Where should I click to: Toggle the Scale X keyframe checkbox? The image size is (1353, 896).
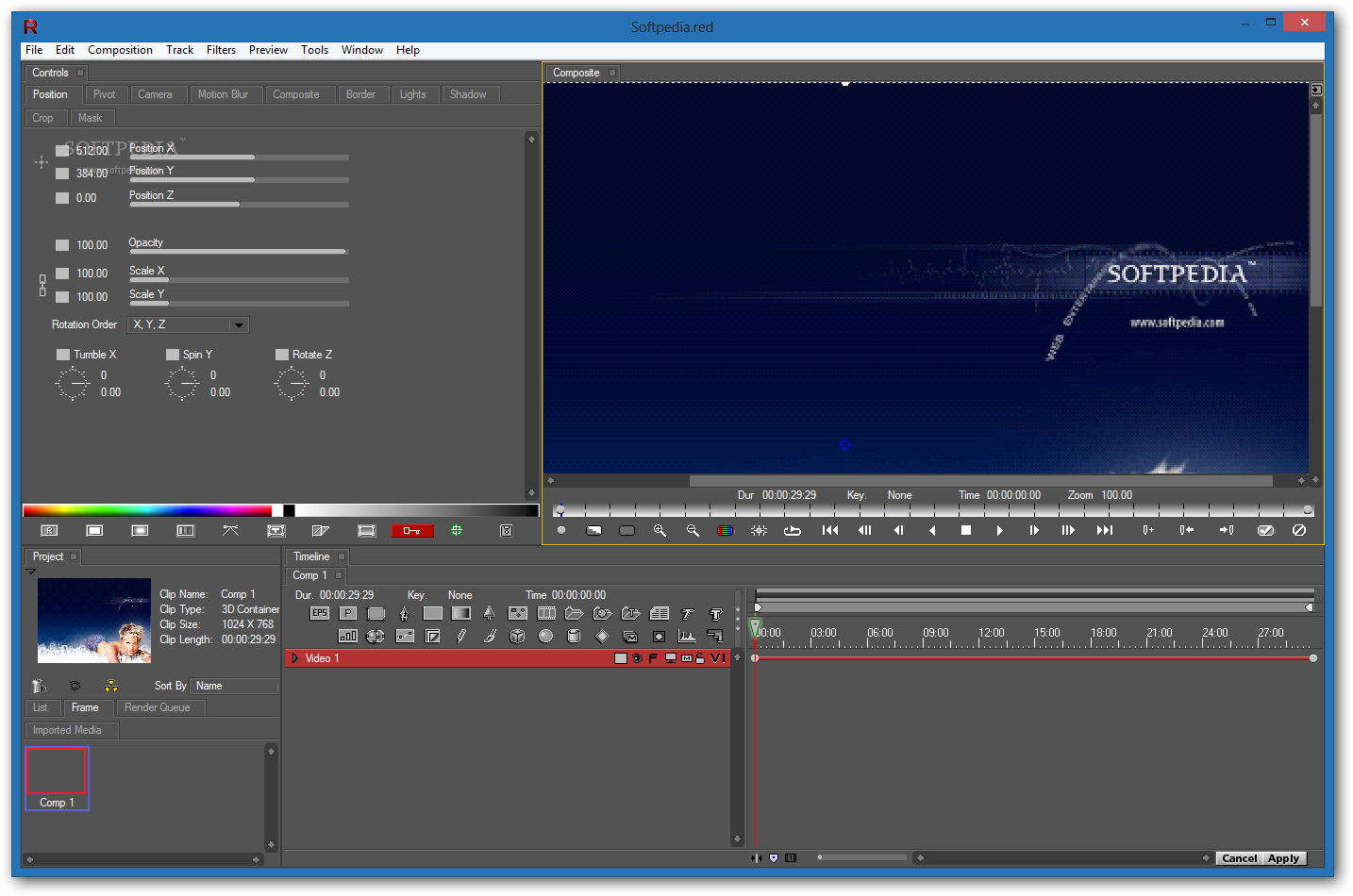[62, 274]
